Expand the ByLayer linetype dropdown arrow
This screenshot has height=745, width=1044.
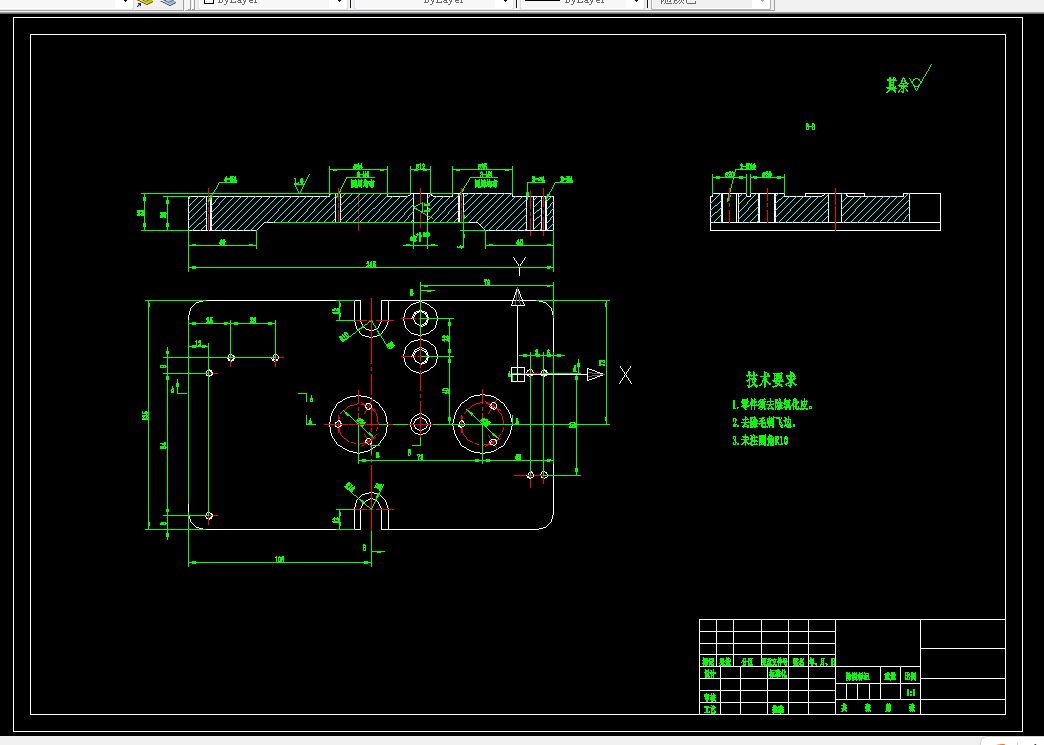(505, 3)
